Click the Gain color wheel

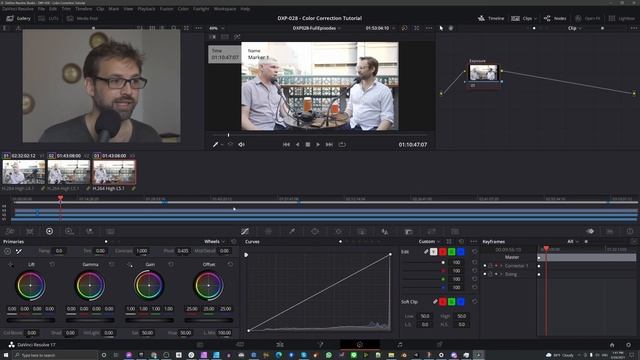149,285
